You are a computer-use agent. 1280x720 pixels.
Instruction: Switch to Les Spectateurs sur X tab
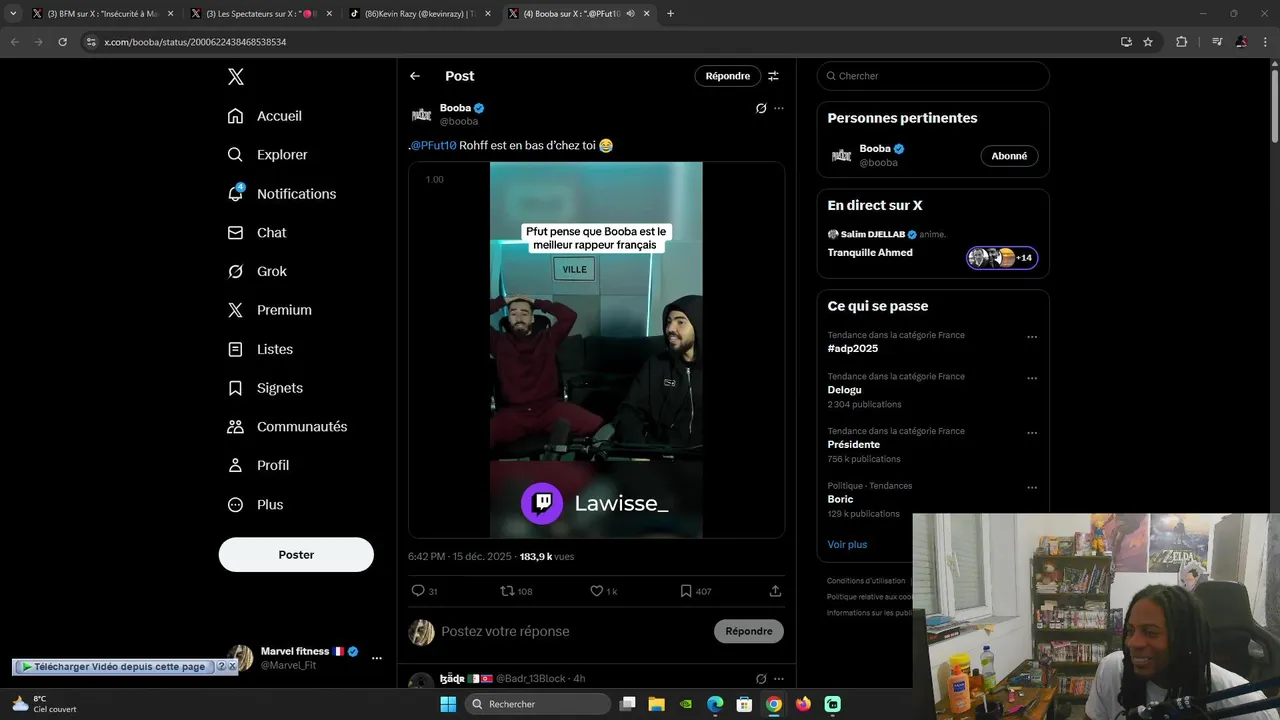(x=260, y=14)
